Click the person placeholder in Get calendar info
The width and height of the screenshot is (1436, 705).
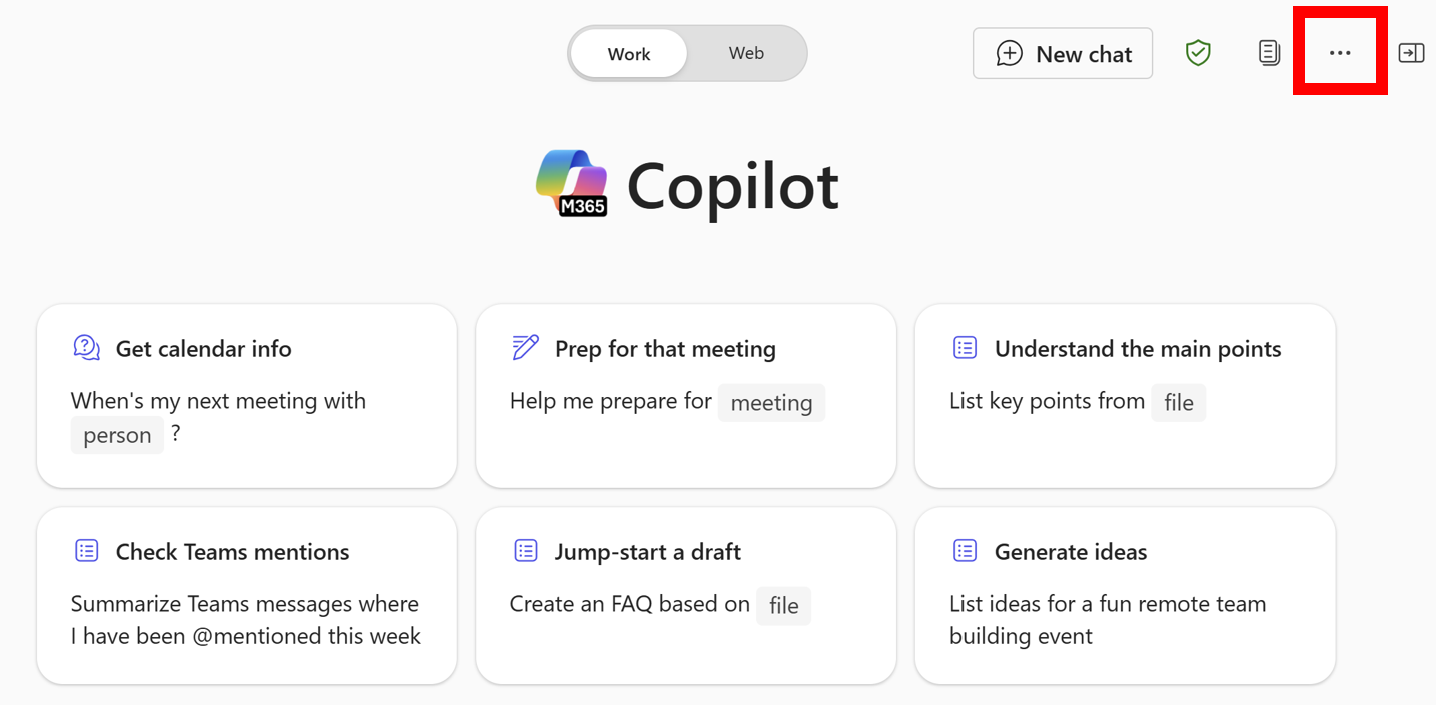117,434
